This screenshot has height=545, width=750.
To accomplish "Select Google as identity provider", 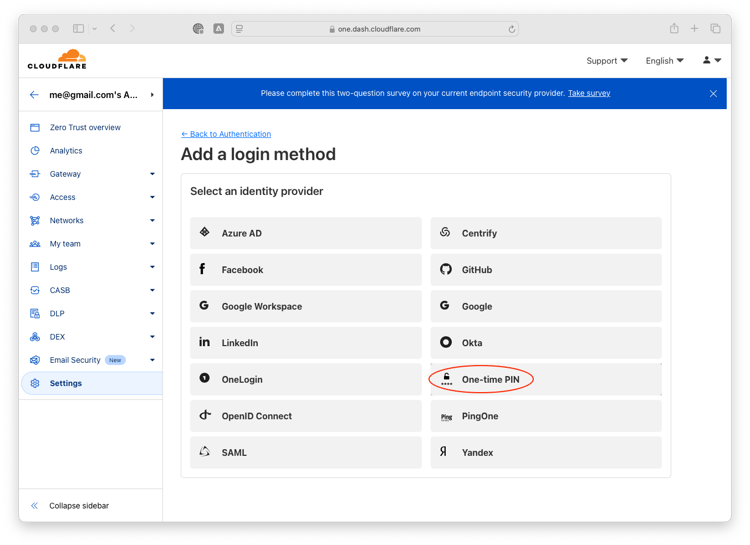I will click(546, 306).
